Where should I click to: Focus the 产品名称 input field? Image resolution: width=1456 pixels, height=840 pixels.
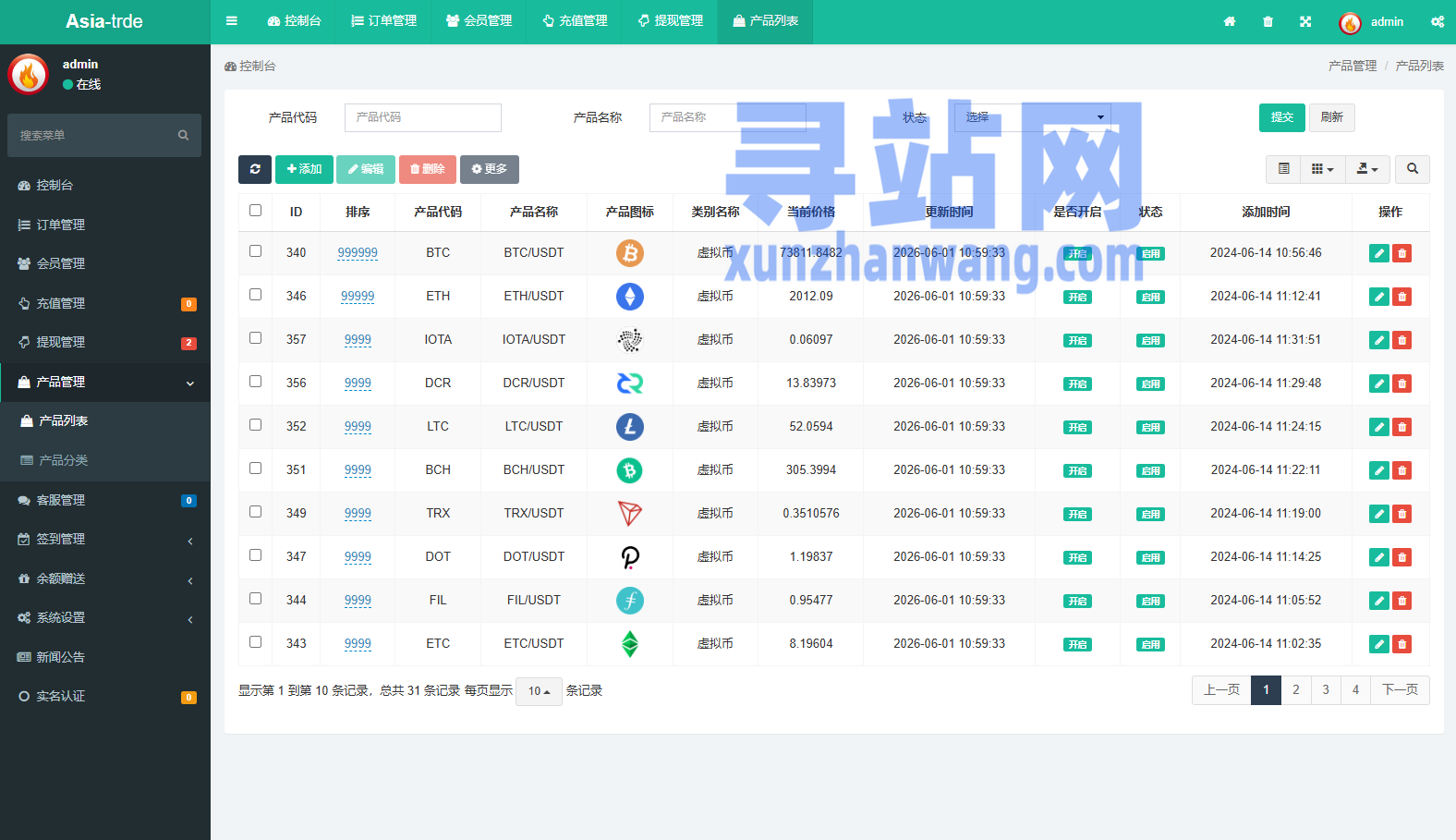728,117
